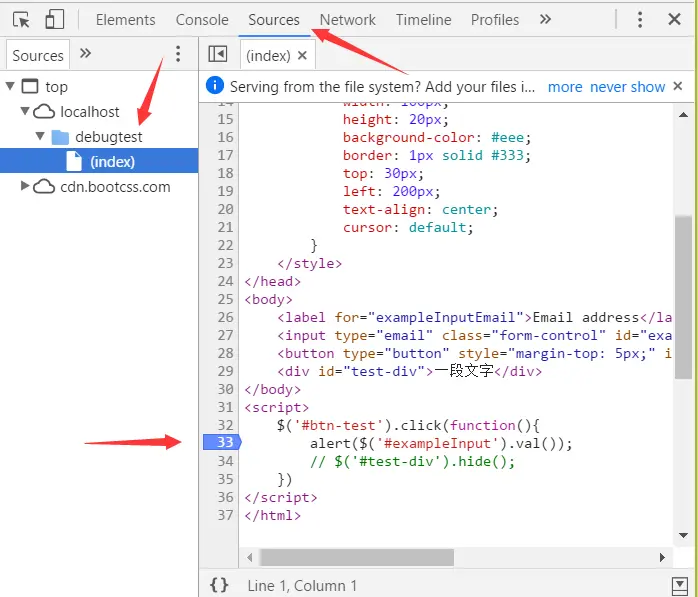The image size is (698, 597).
Task: Set a breakpoint on line 34
Action: (225, 461)
